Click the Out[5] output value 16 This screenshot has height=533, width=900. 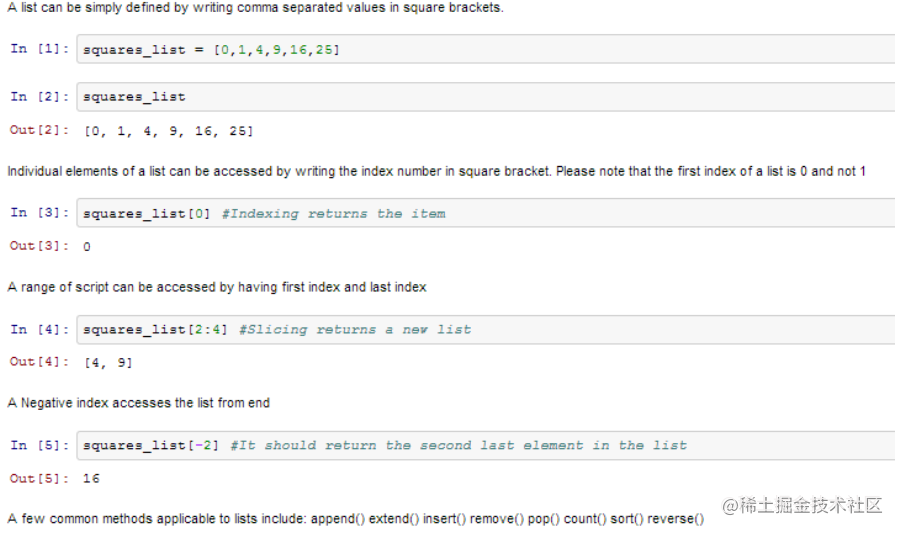tap(91, 478)
